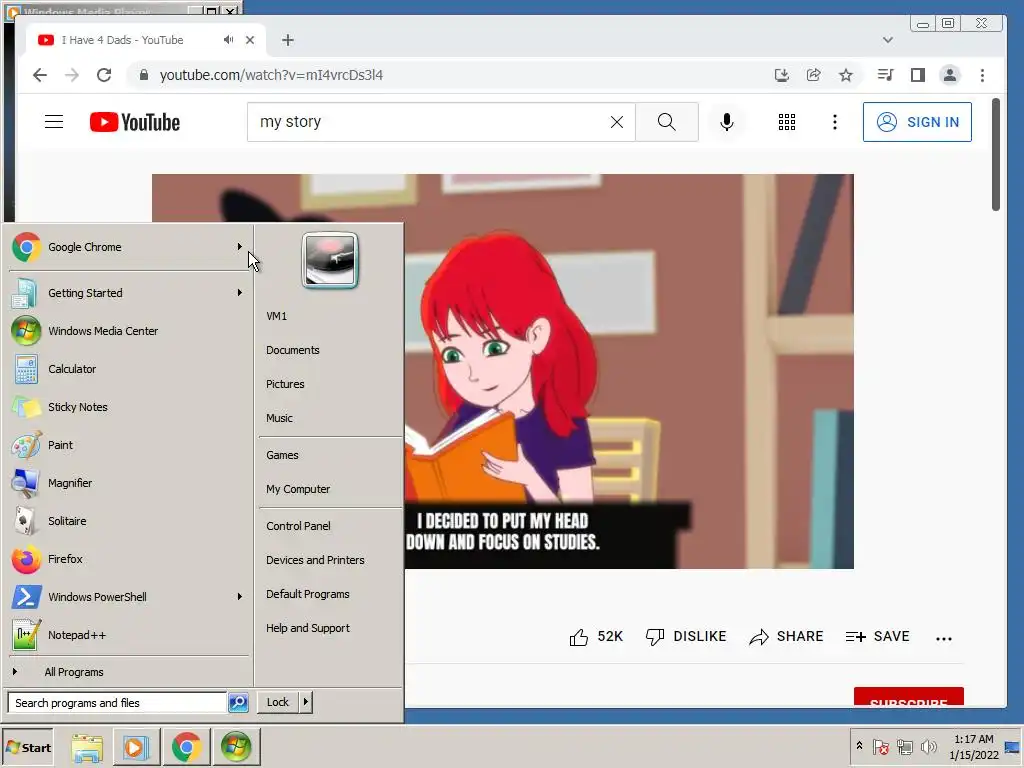
Task: Click the YouTube search magnifier button
Action: (667, 122)
